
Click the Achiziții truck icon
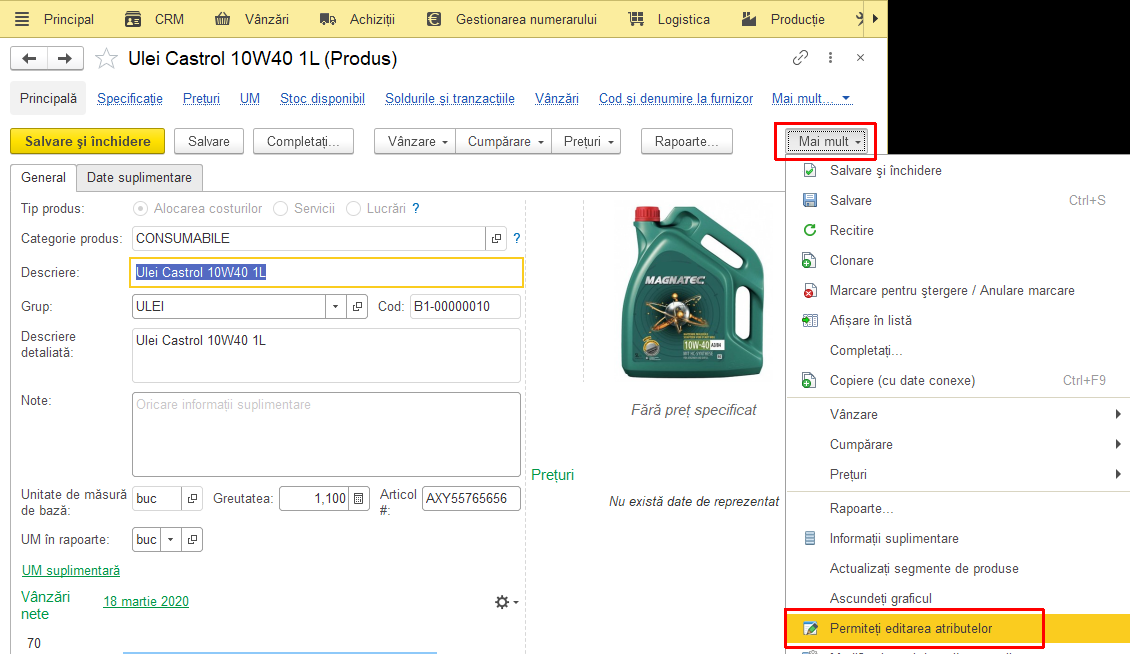pos(328,19)
